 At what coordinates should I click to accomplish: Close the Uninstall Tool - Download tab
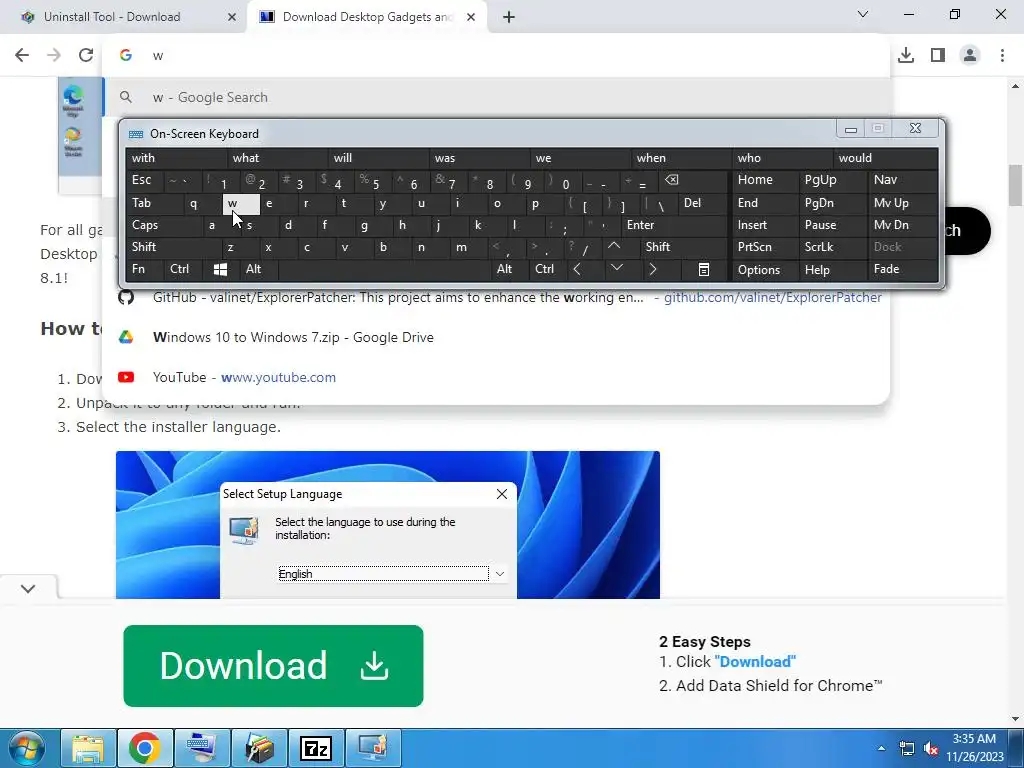(x=232, y=17)
